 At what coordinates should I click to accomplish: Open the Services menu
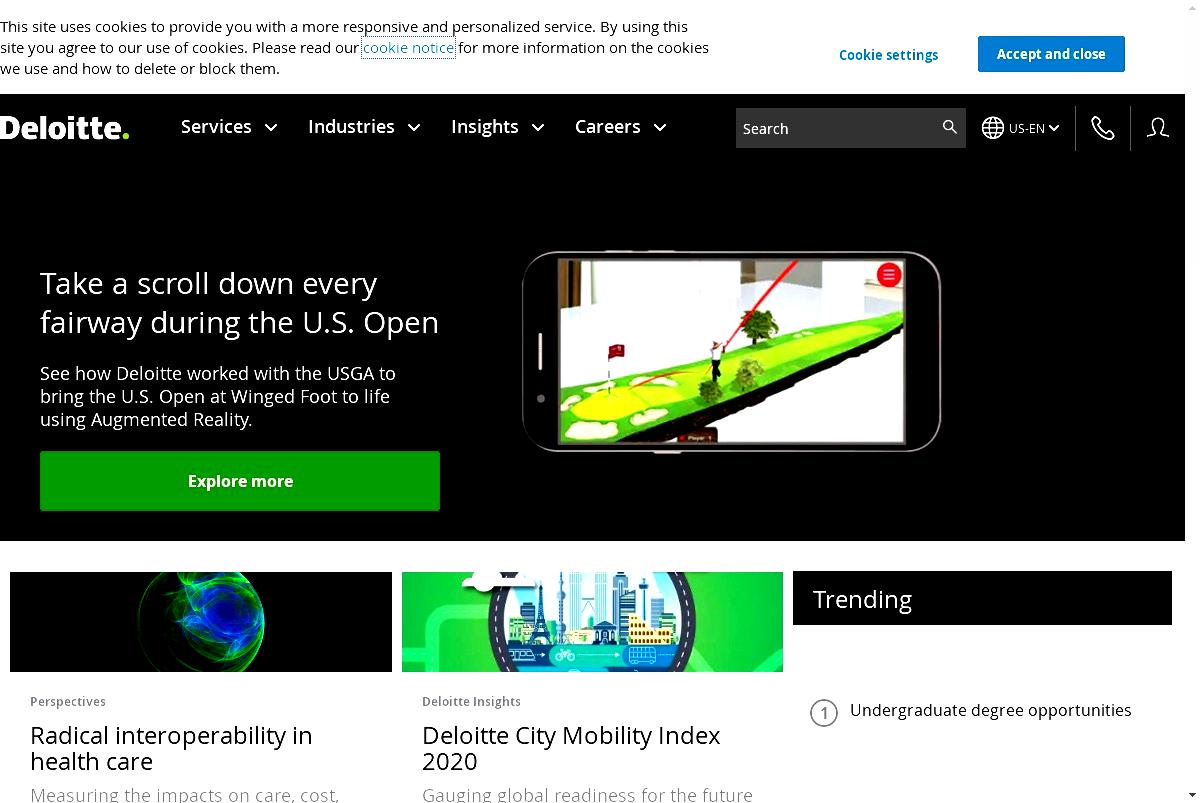click(216, 127)
